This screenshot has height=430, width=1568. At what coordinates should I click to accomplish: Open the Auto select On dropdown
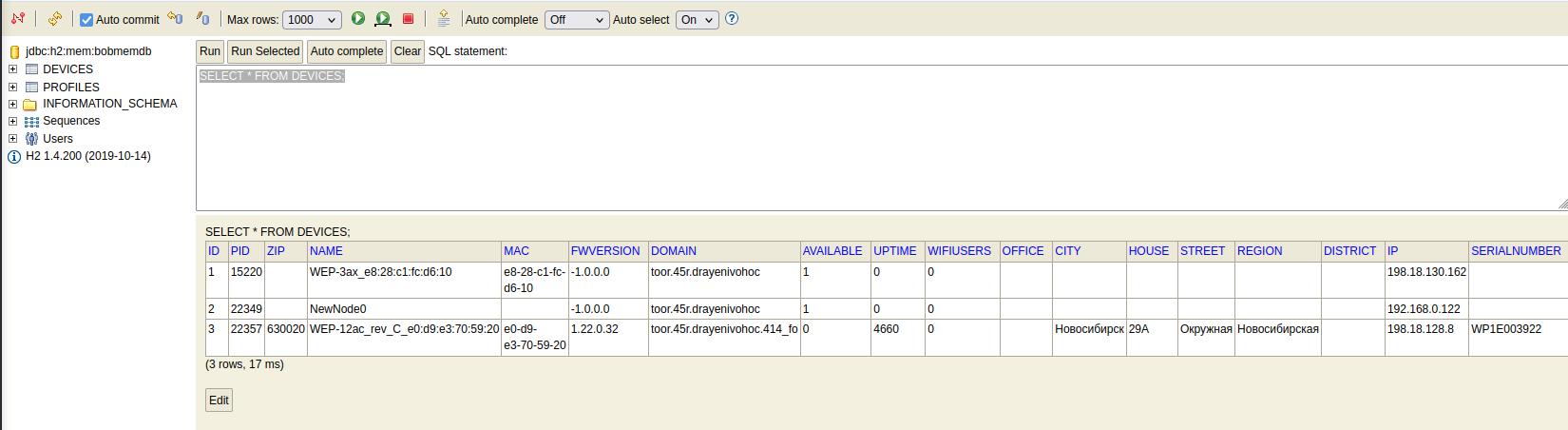tap(697, 19)
